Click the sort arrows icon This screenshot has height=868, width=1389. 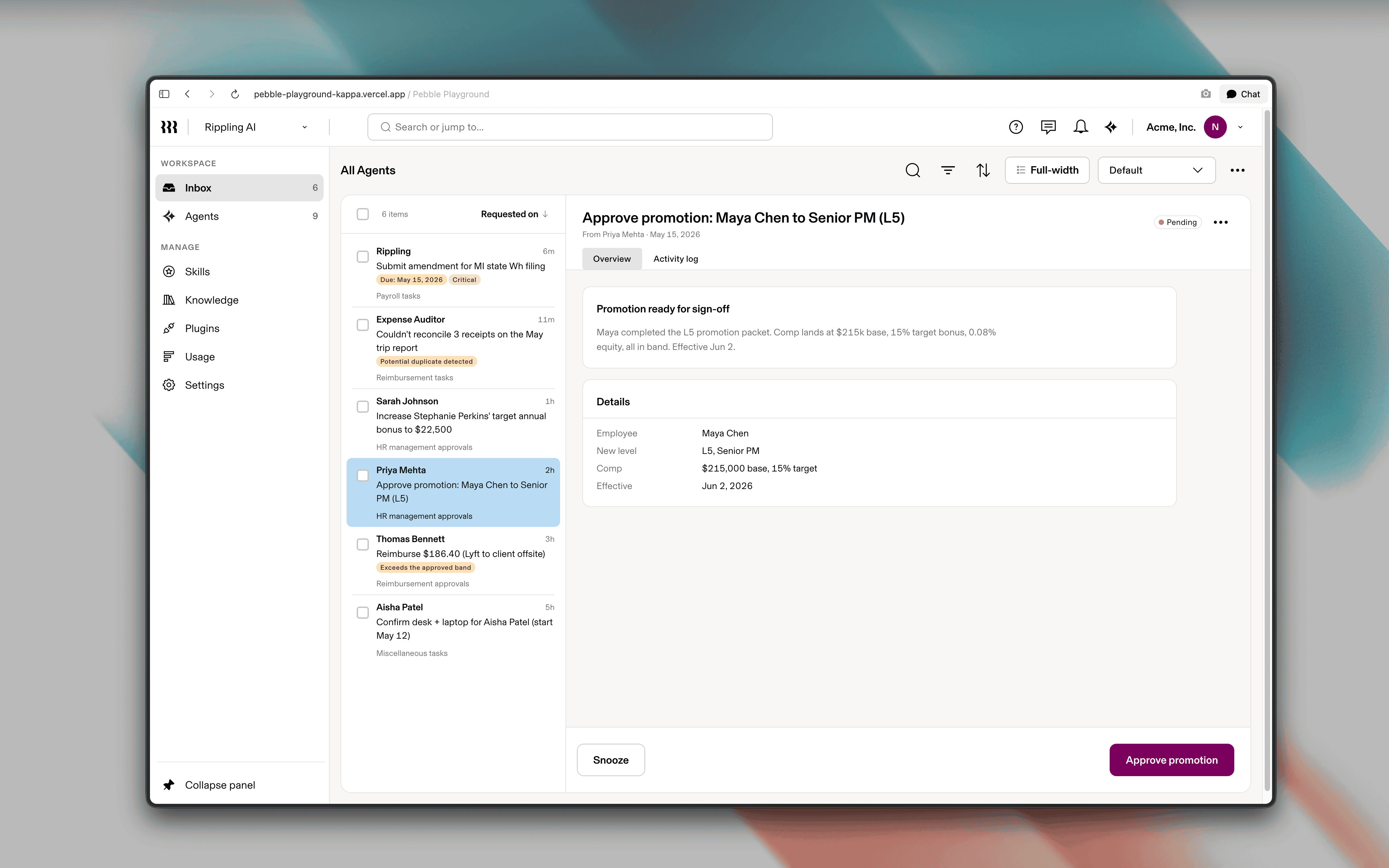click(x=983, y=170)
